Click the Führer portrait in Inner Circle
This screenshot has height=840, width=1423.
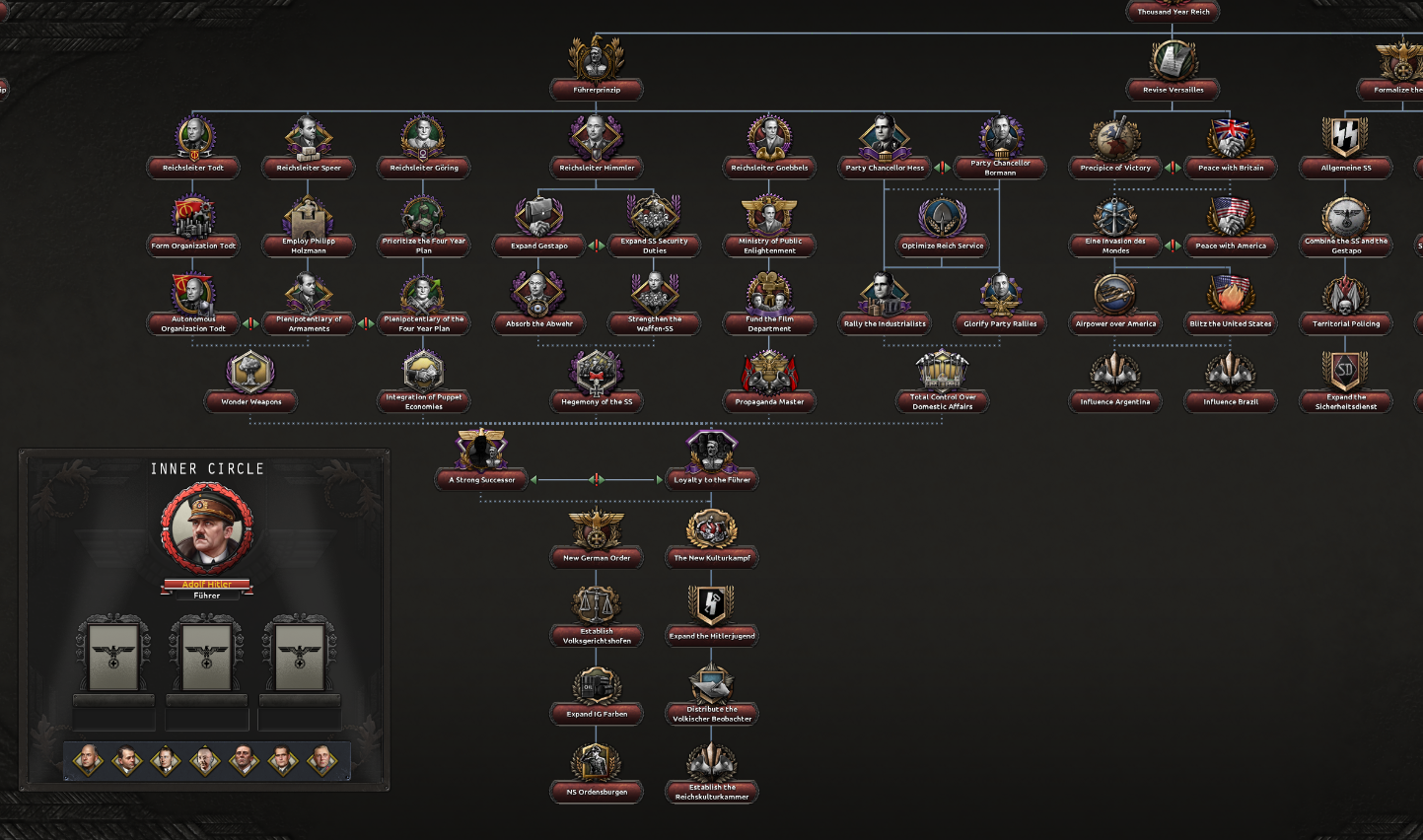(207, 529)
